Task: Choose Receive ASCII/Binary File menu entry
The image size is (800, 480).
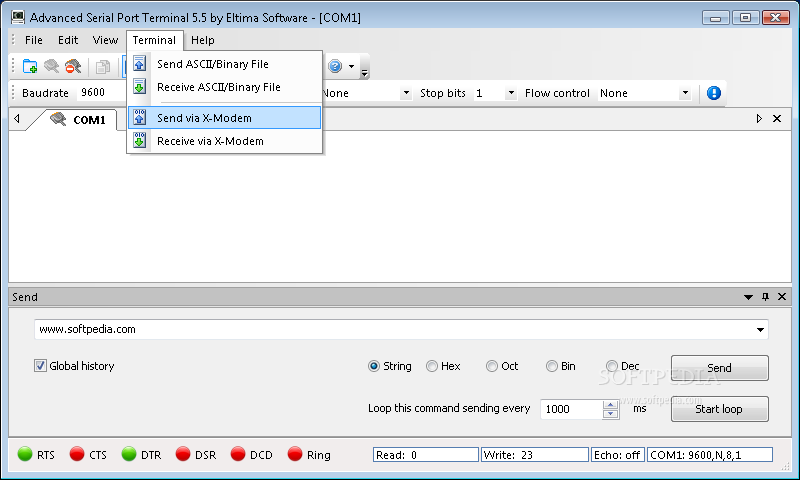Action: point(225,87)
